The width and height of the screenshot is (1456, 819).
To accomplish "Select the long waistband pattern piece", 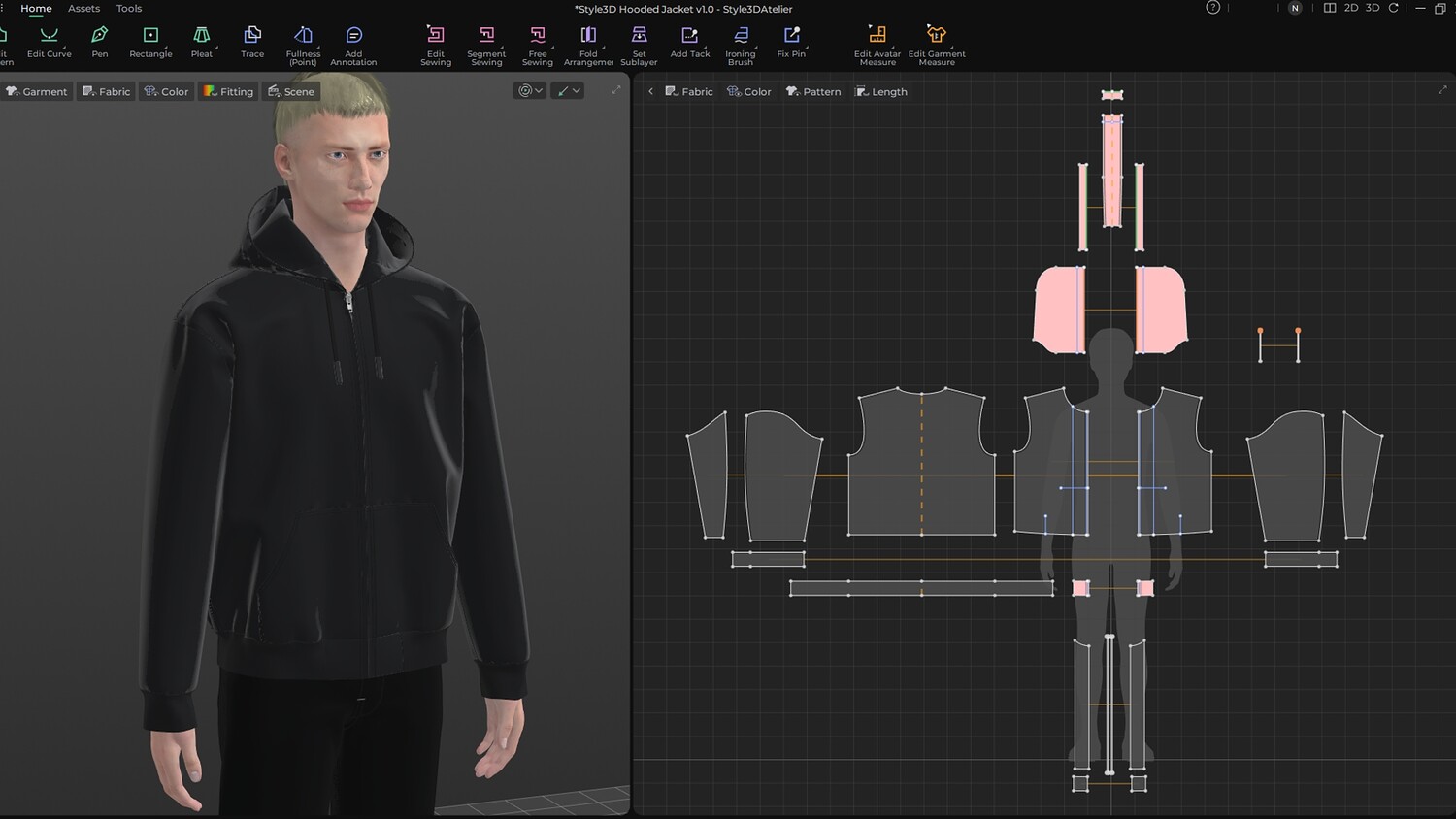I will 921,588.
